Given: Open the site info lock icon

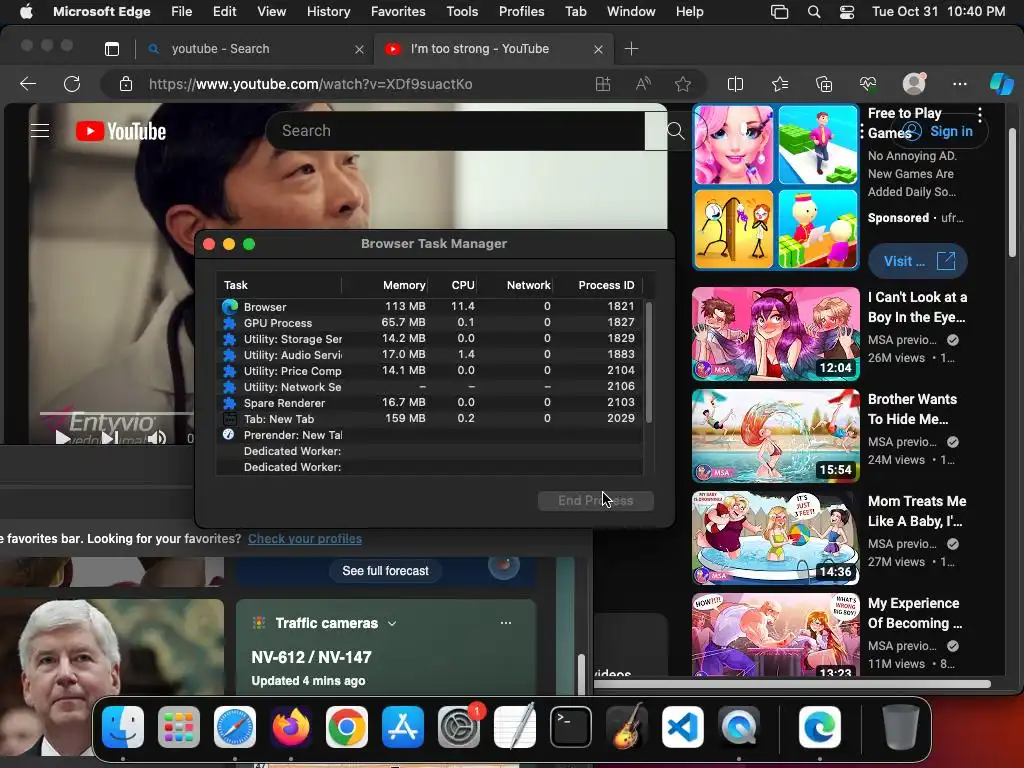Looking at the screenshot, I should click(x=125, y=84).
